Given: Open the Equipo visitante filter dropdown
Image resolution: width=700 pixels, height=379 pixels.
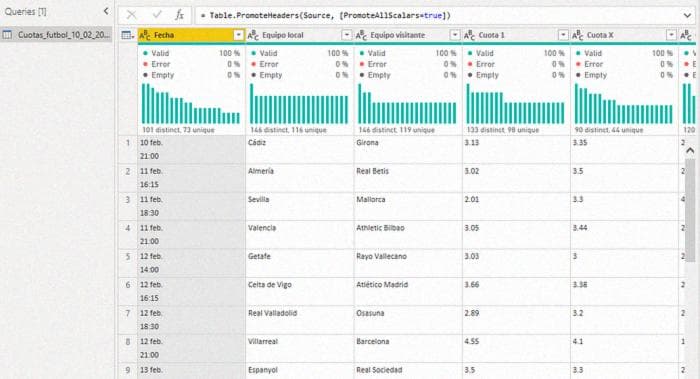Looking at the screenshot, I should 454,35.
